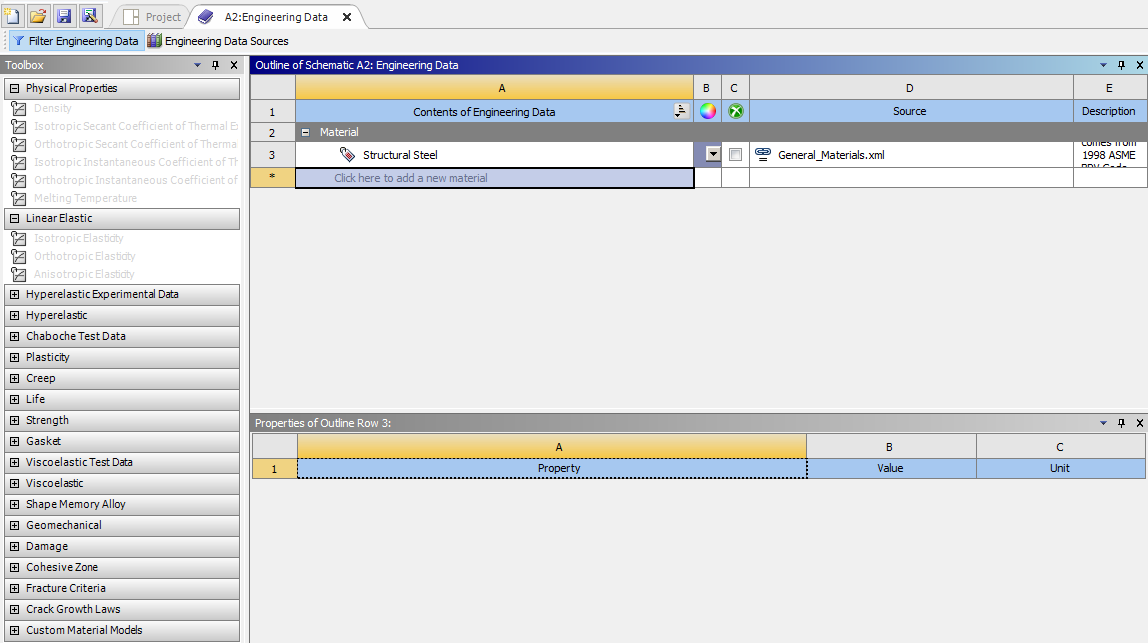This screenshot has width=1148, height=643.
Task: Collapse the Physical Properties group
Action: pos(15,88)
